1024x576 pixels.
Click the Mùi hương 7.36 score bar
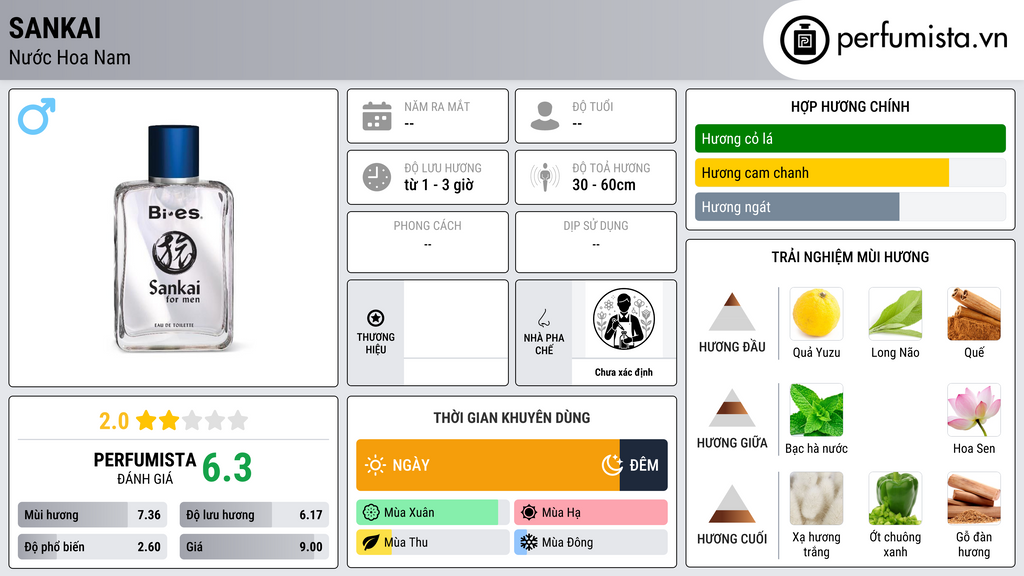click(x=92, y=515)
